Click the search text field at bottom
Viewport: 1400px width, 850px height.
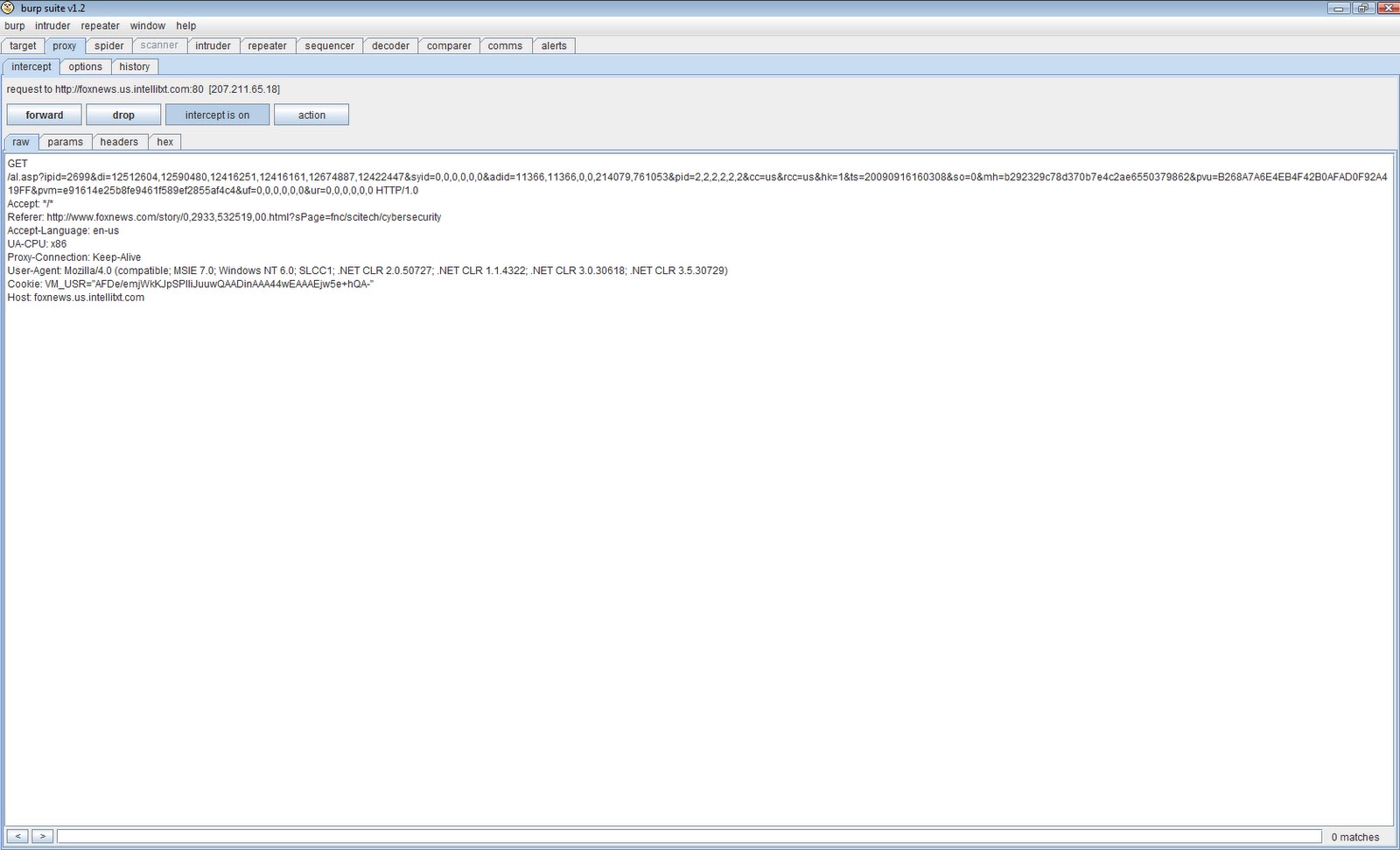click(689, 837)
